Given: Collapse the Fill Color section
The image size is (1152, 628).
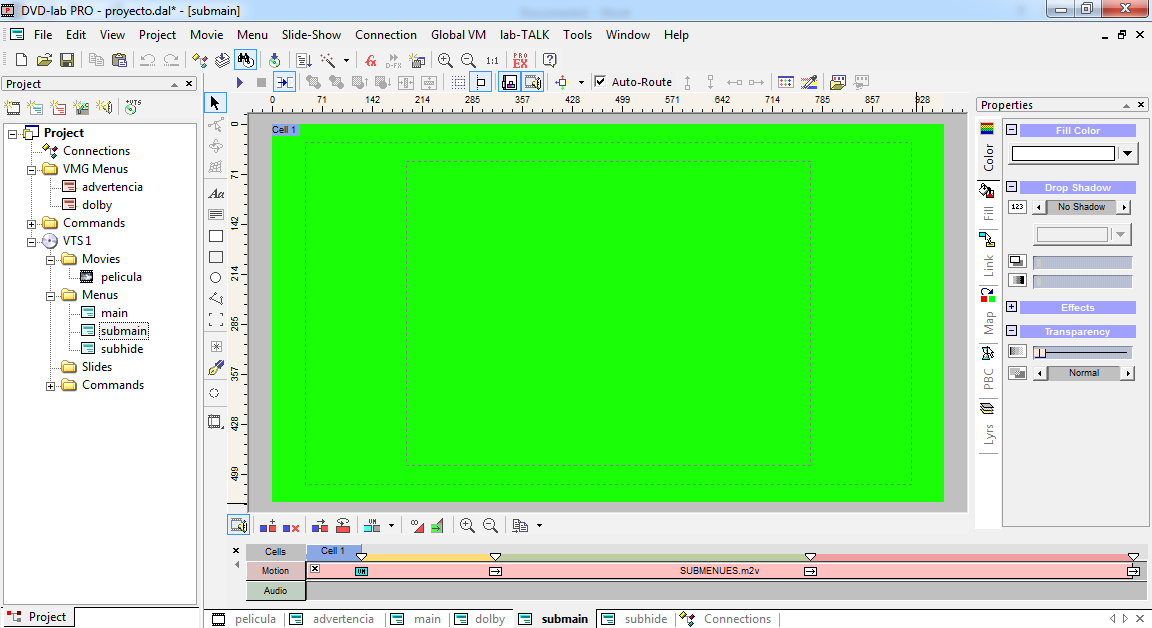Looking at the screenshot, I should pyautogui.click(x=1011, y=130).
